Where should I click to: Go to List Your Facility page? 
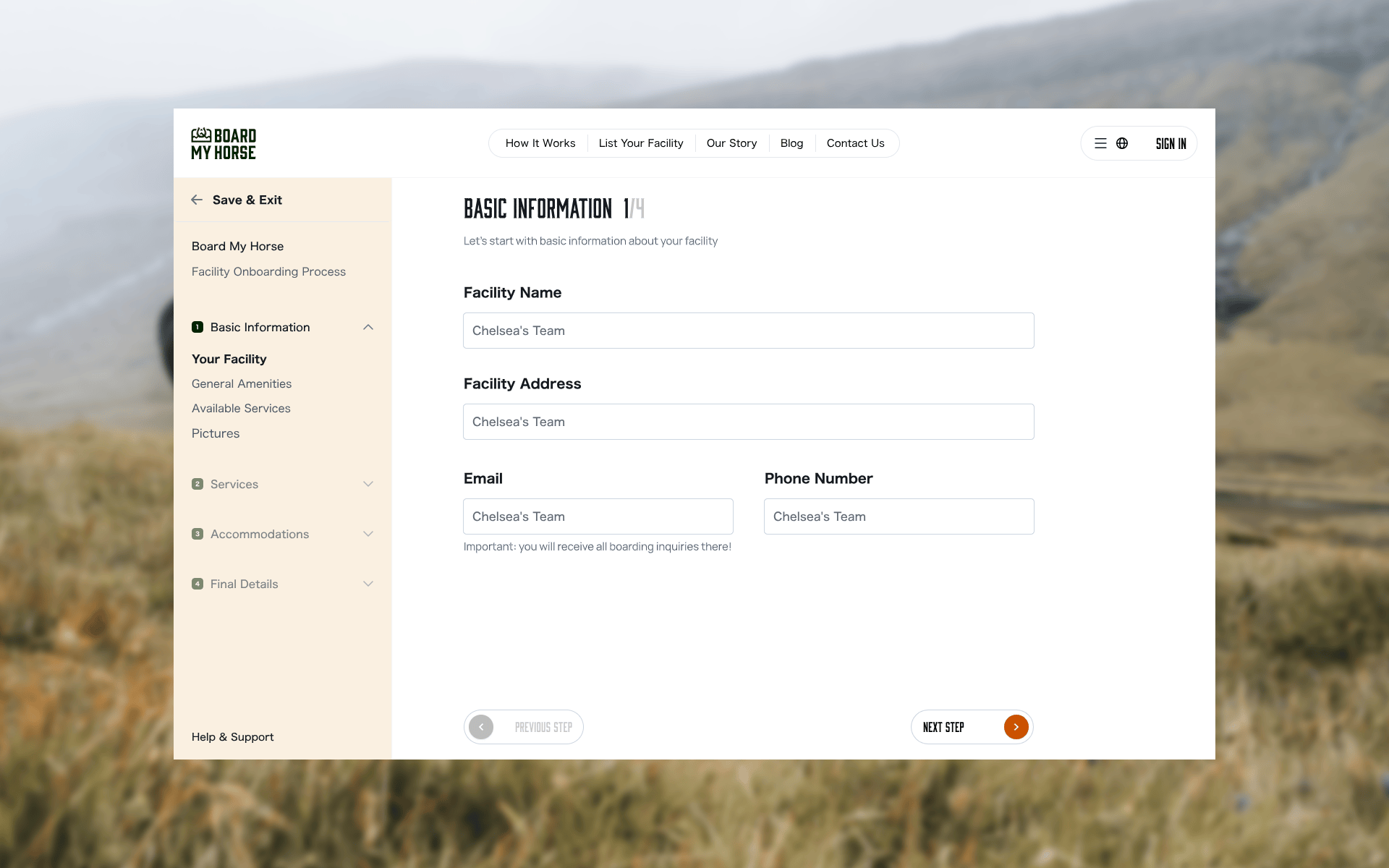[641, 143]
